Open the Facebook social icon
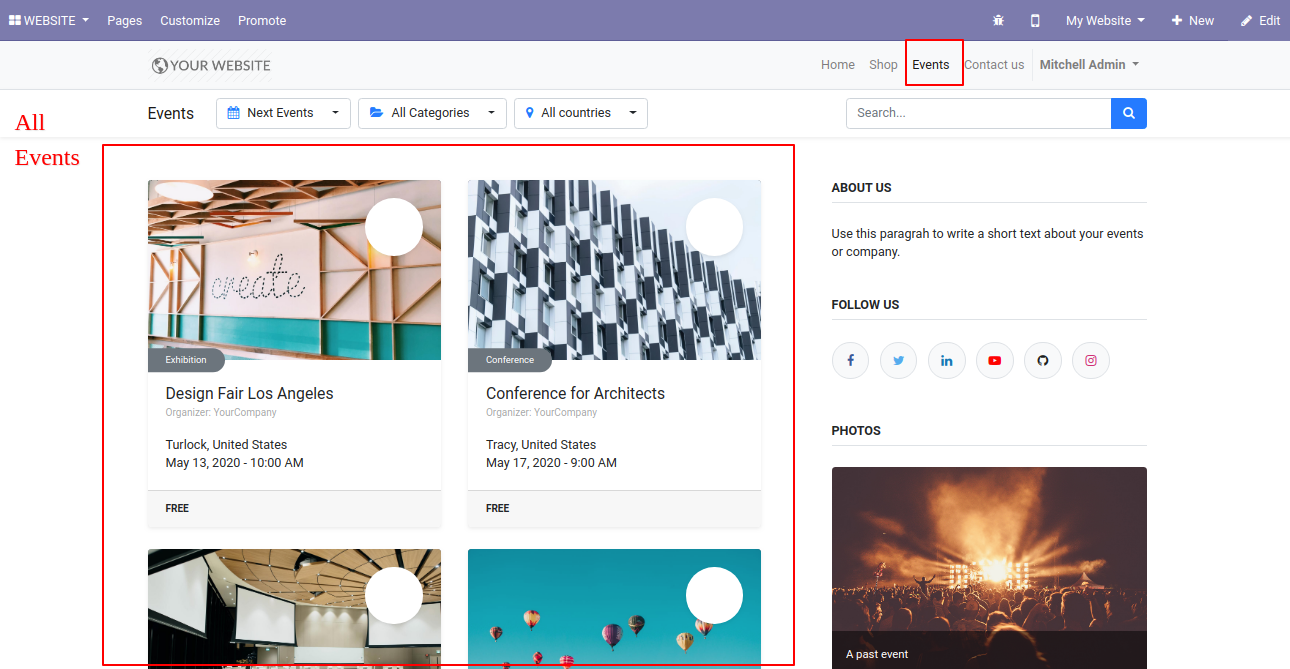This screenshot has height=669, width=1290. (851, 360)
